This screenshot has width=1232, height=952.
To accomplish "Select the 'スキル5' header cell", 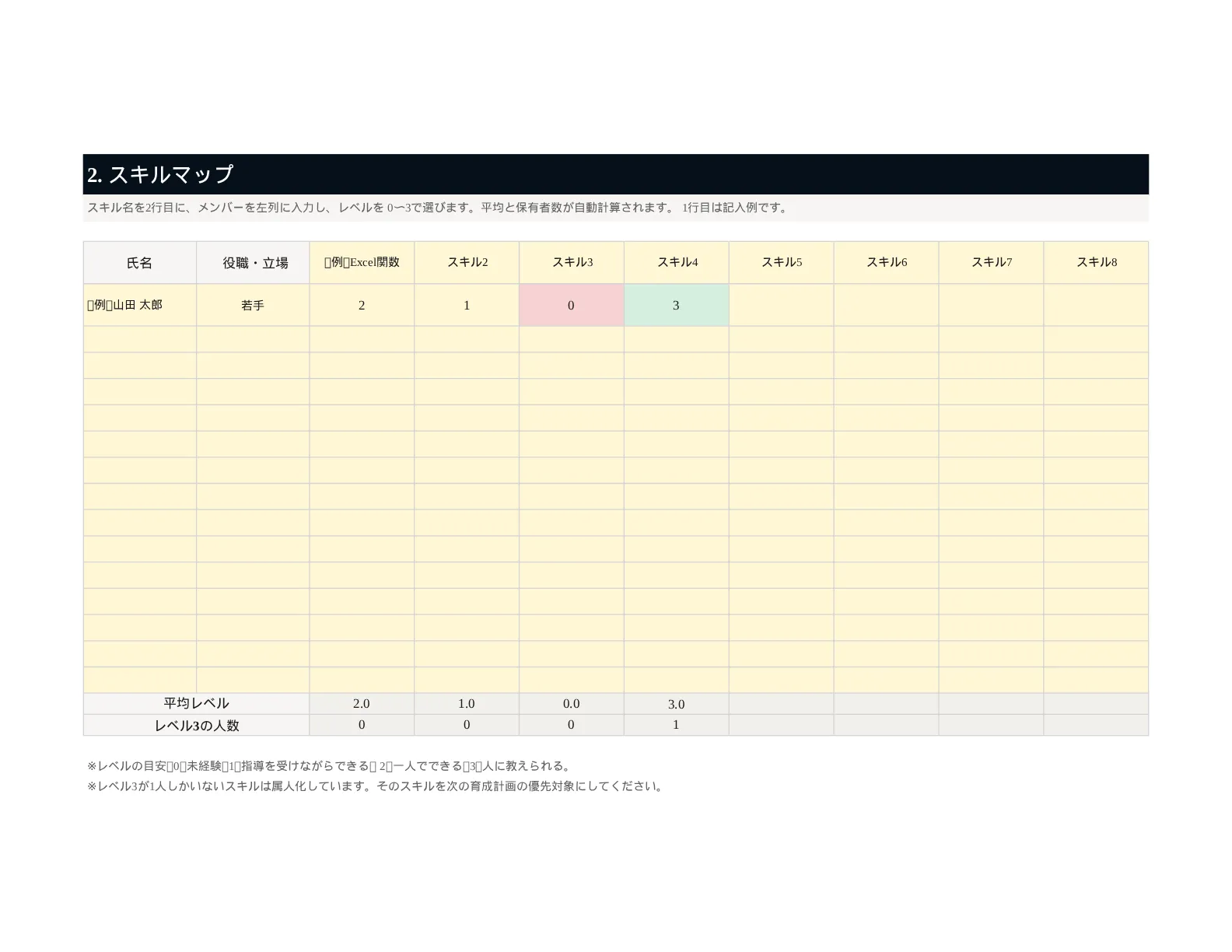I will pyautogui.click(x=782, y=263).
